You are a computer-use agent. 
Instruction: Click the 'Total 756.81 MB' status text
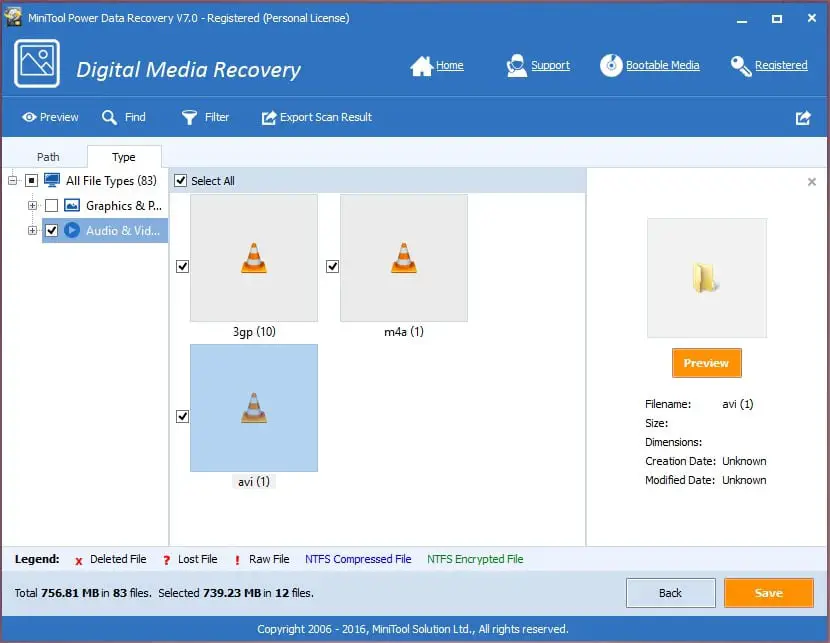point(57,593)
